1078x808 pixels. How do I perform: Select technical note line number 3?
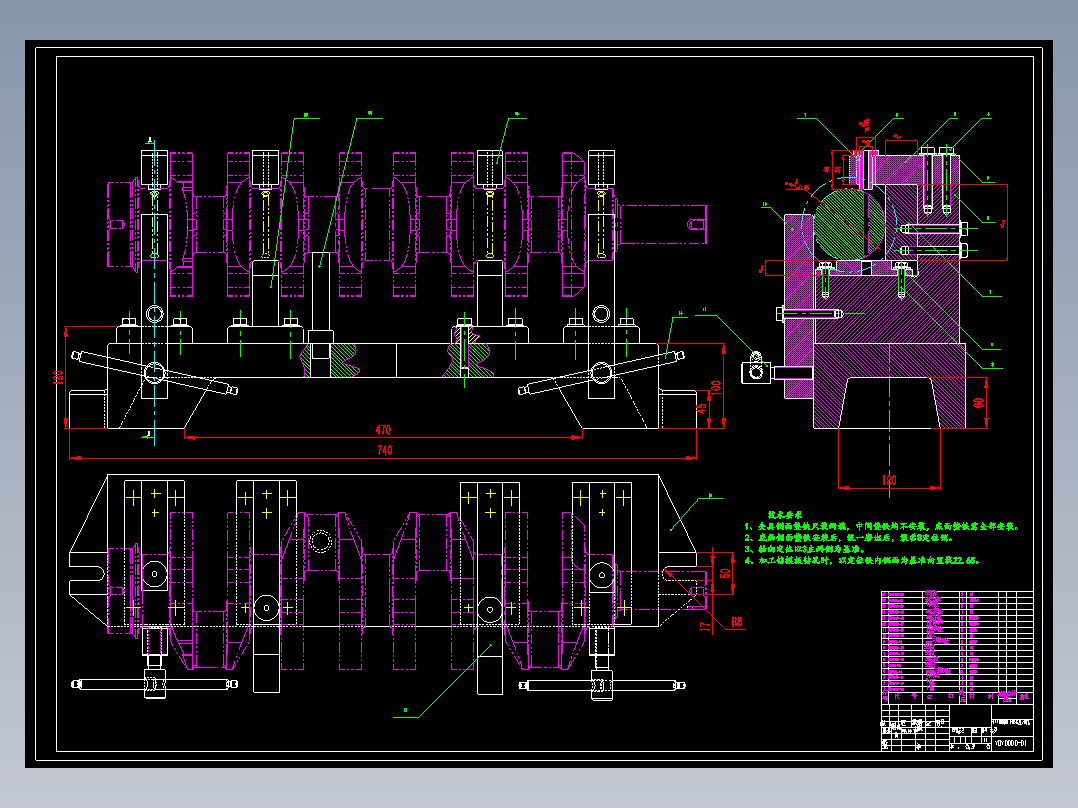[806, 549]
